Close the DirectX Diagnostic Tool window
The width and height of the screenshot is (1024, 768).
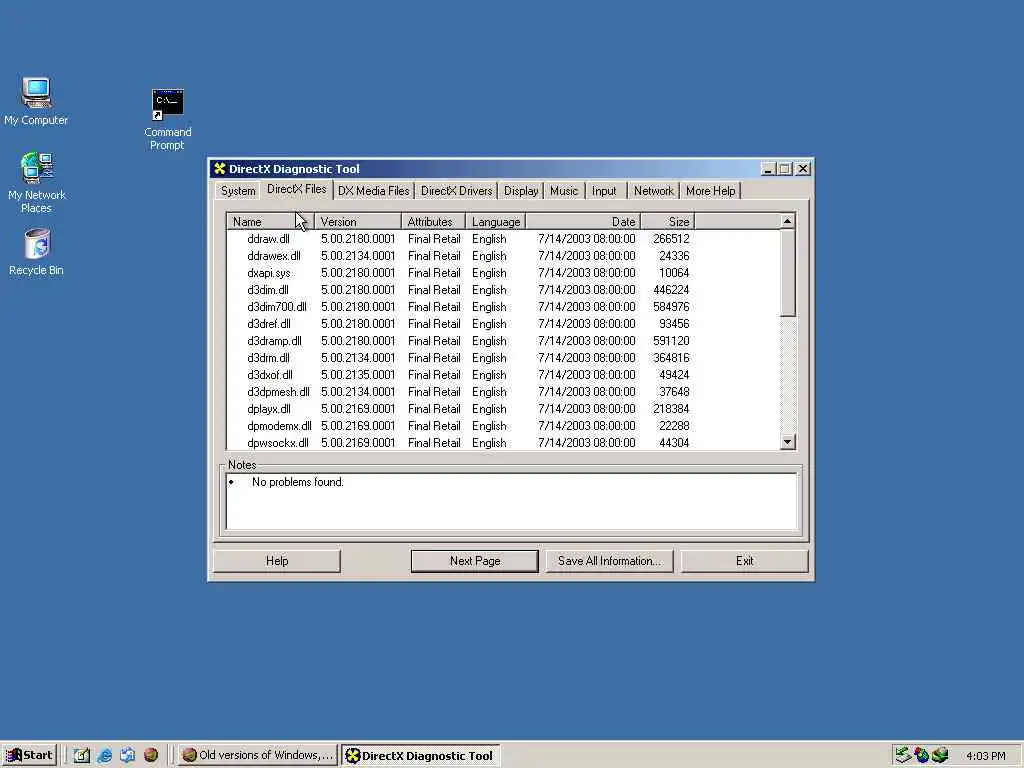coord(803,169)
